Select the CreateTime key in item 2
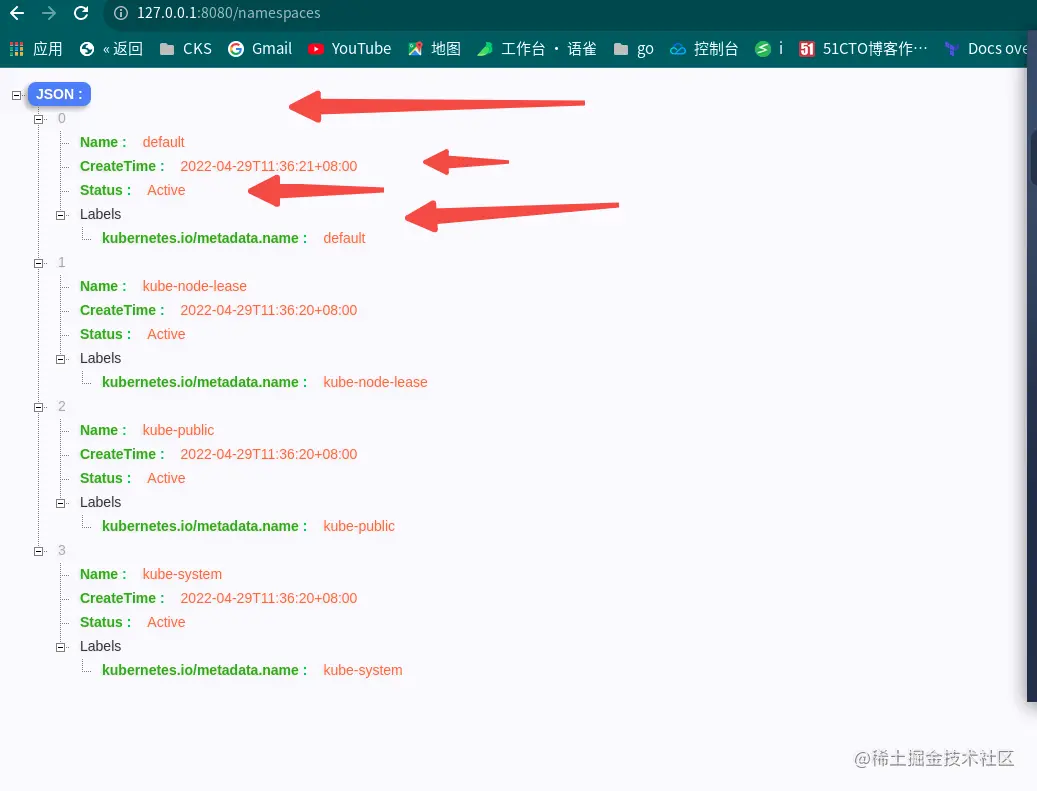Screen dimensions: 1037x791 coord(122,454)
